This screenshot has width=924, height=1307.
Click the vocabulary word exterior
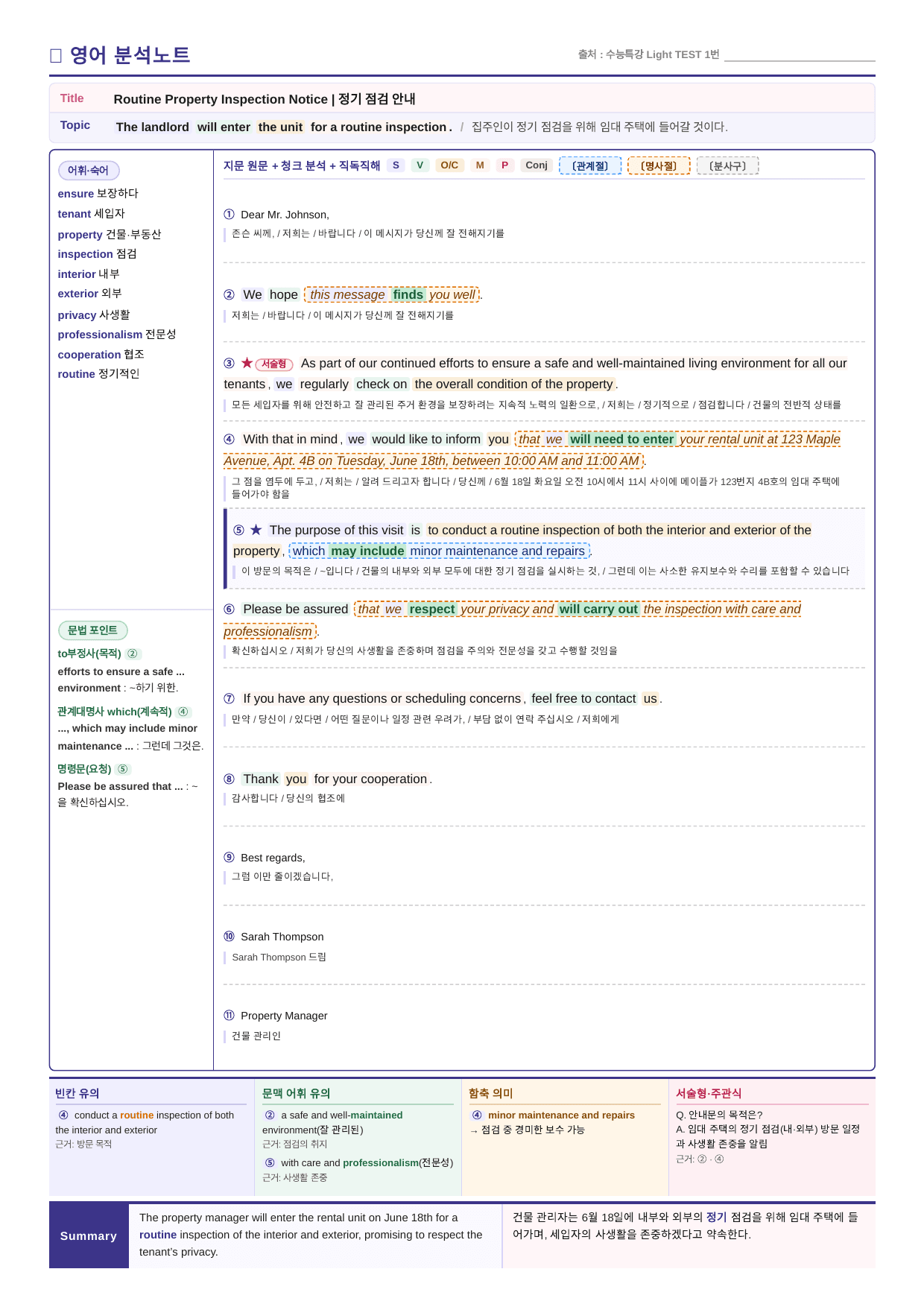coord(77,294)
